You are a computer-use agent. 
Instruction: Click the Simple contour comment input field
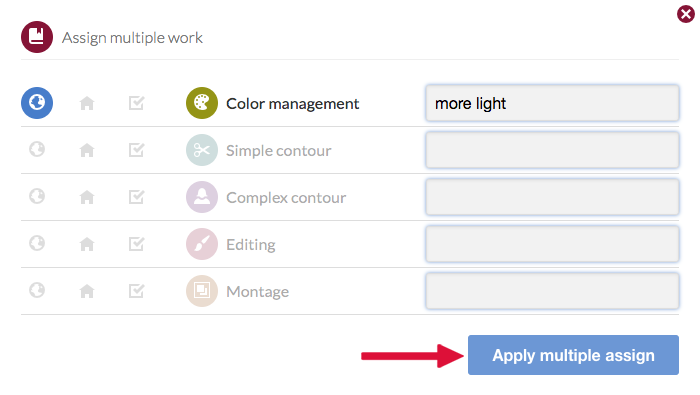pos(552,150)
